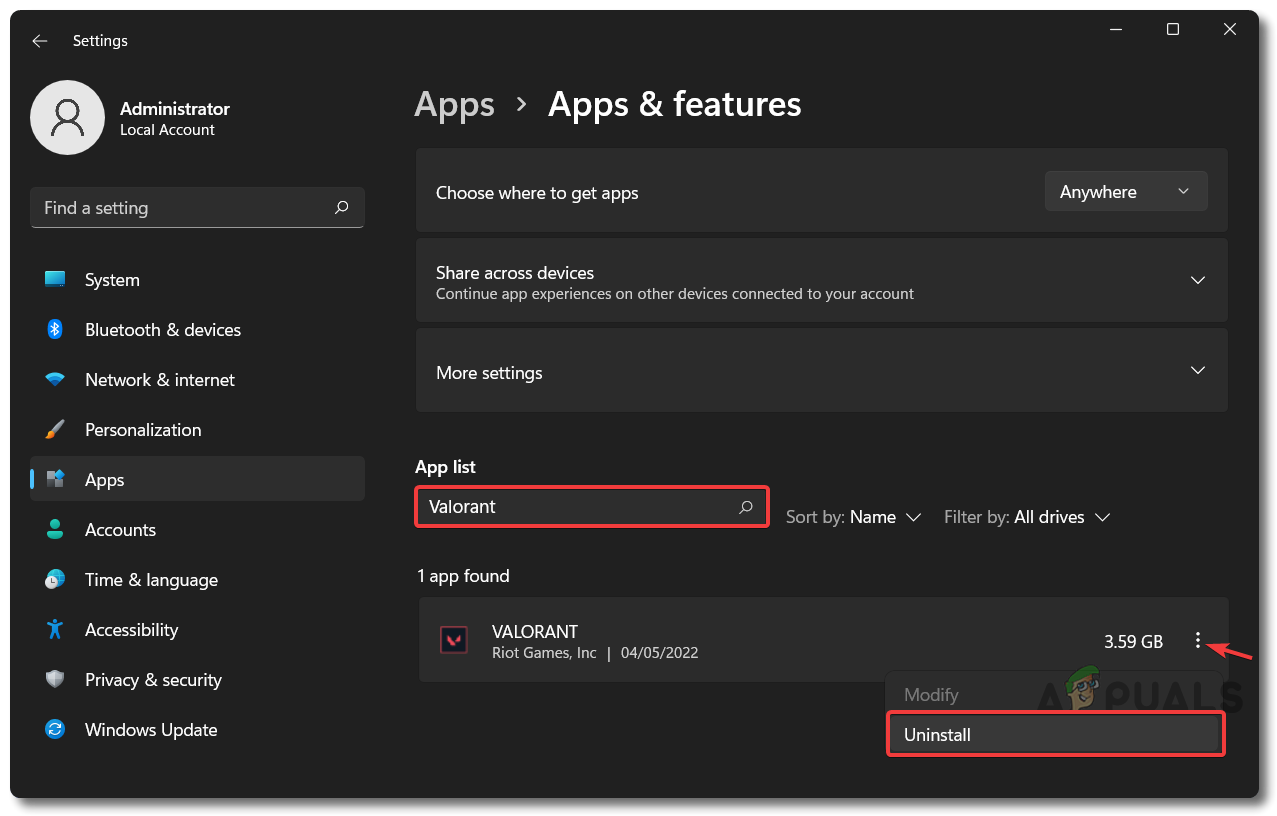Click the back arrow in Settings header
Viewport: 1277px width, 816px height.
pyautogui.click(x=39, y=41)
